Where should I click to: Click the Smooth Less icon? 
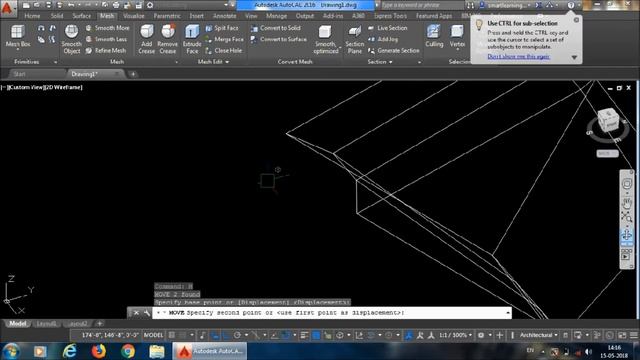coord(89,39)
